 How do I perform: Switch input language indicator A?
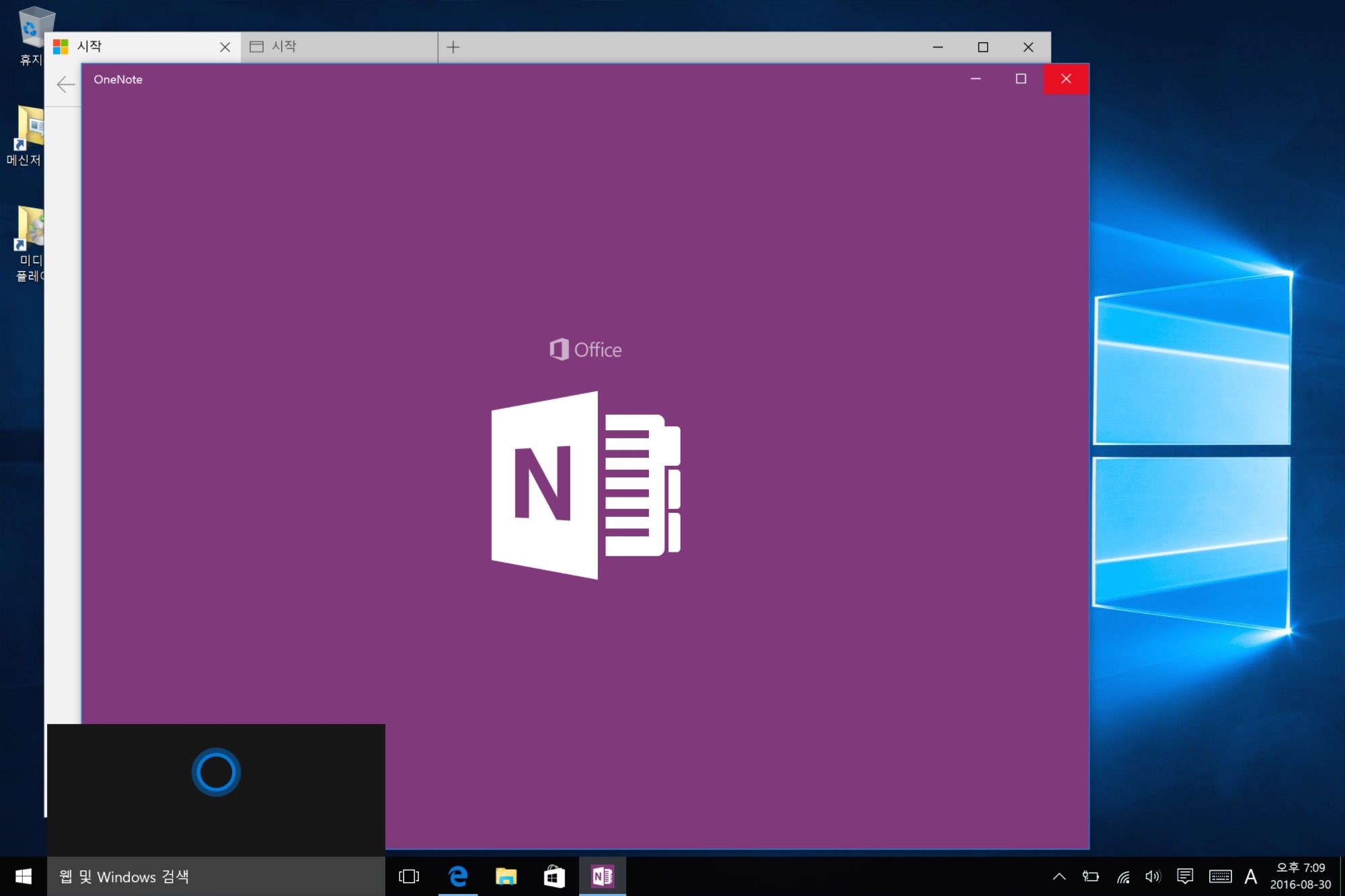(1251, 877)
